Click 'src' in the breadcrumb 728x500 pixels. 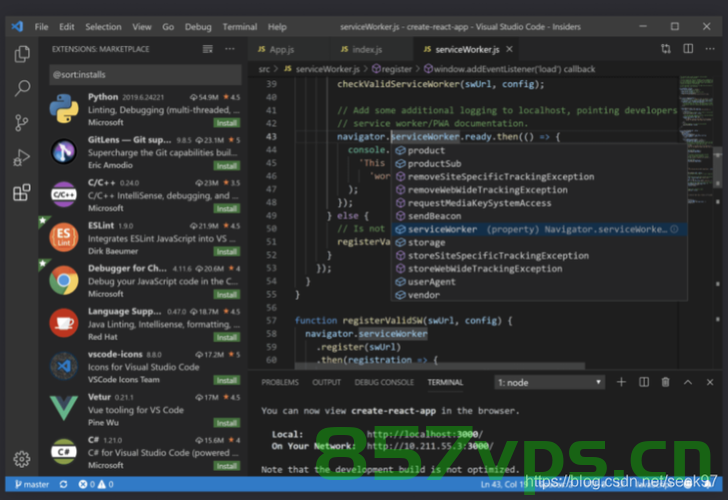point(264,69)
